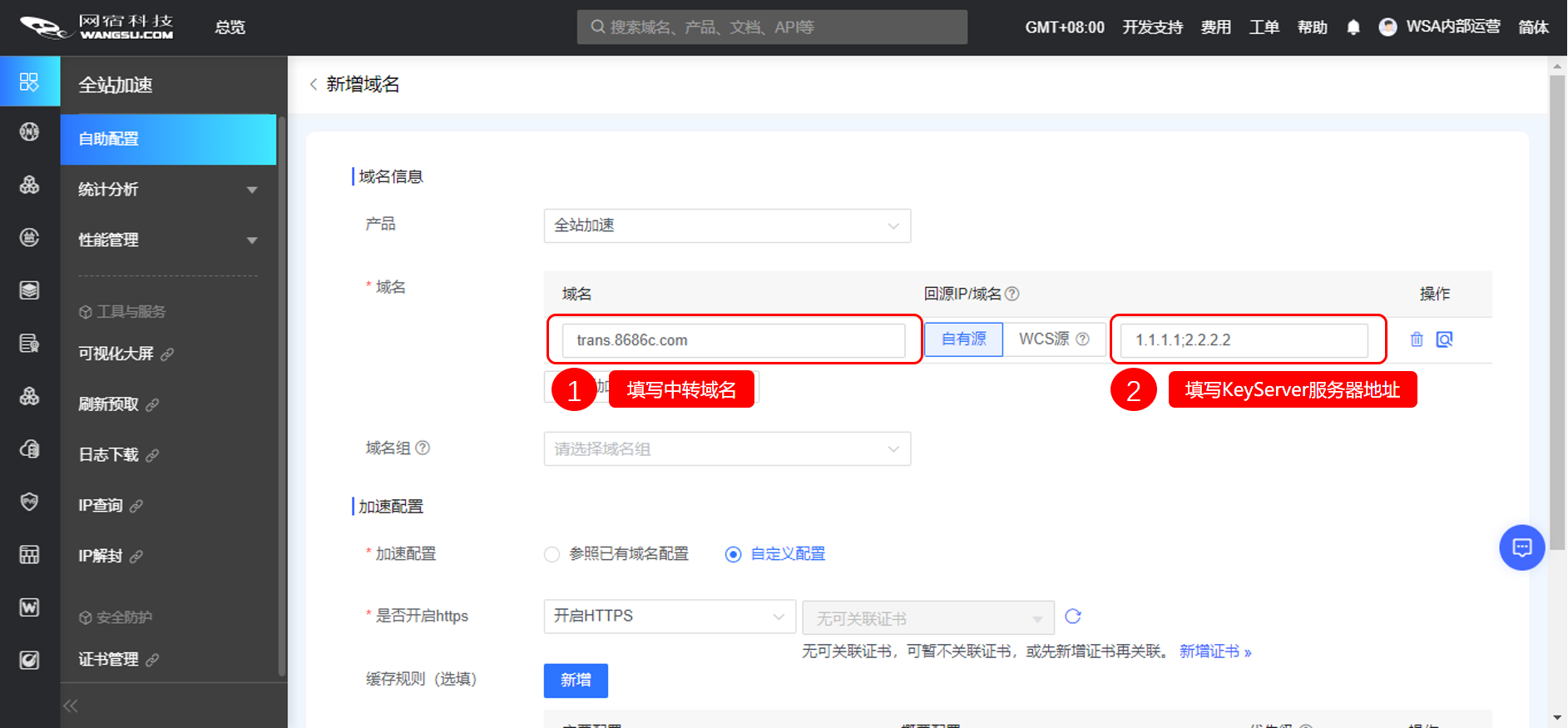Click the GMT+08:00 timezone
This screenshot has width=1568, height=728.
1065,27
